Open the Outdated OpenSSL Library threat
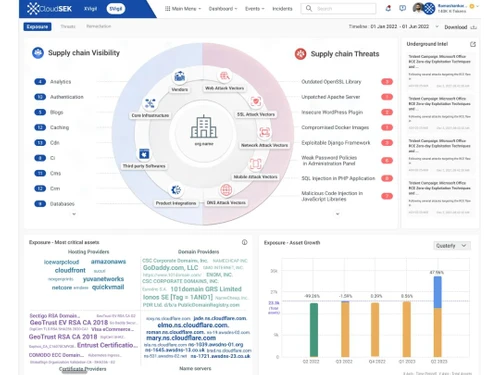 click(331, 82)
